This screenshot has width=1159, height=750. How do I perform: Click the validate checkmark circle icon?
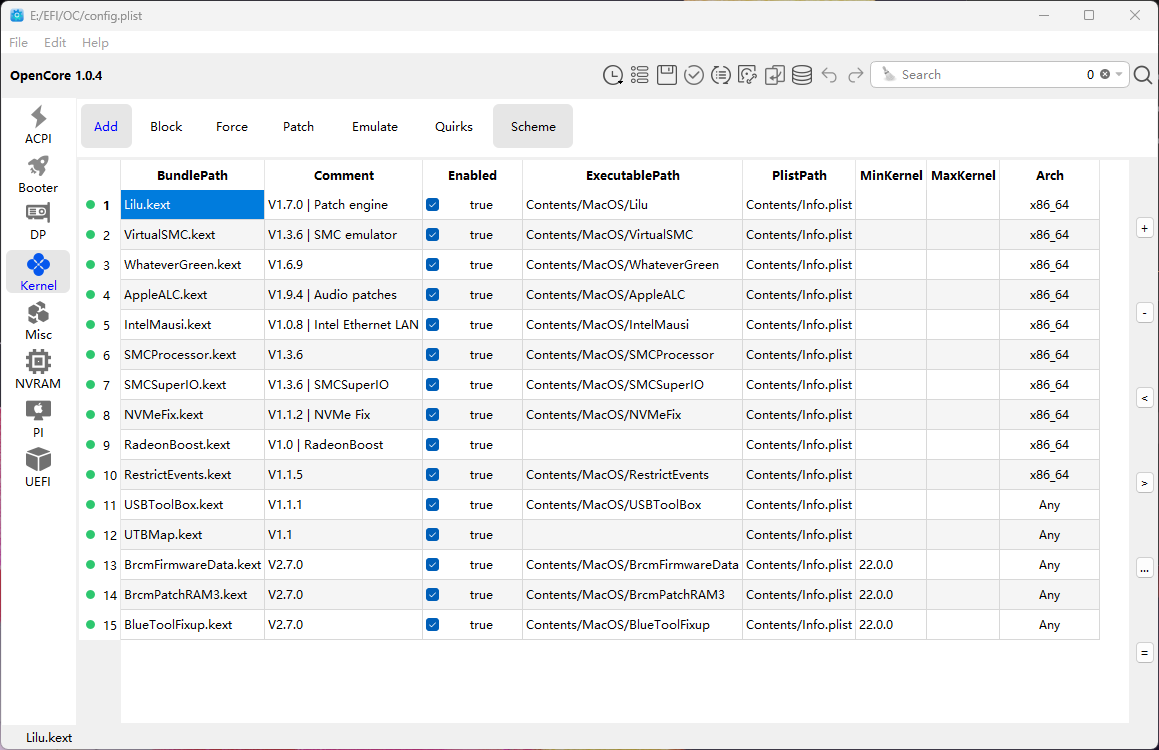pos(694,75)
